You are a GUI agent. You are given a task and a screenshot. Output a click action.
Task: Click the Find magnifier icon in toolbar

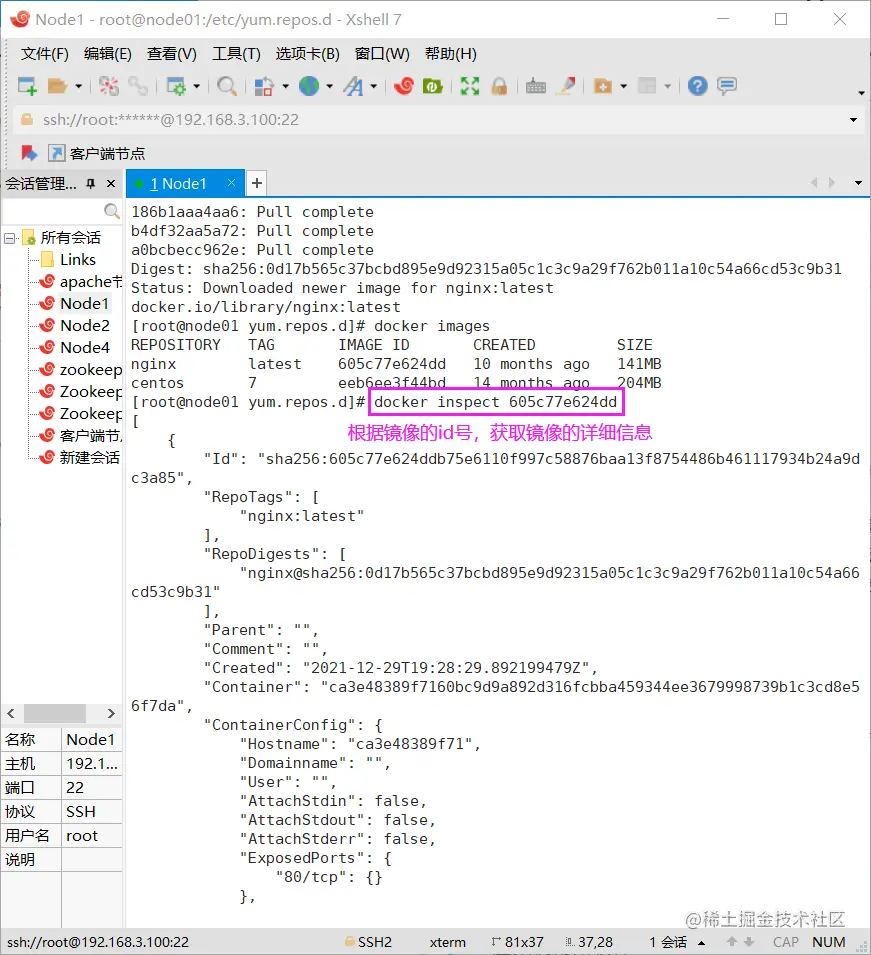[x=227, y=86]
